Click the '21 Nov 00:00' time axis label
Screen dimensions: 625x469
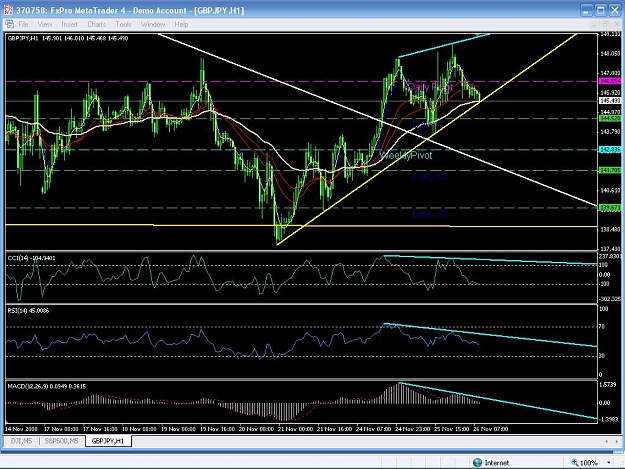295,429
